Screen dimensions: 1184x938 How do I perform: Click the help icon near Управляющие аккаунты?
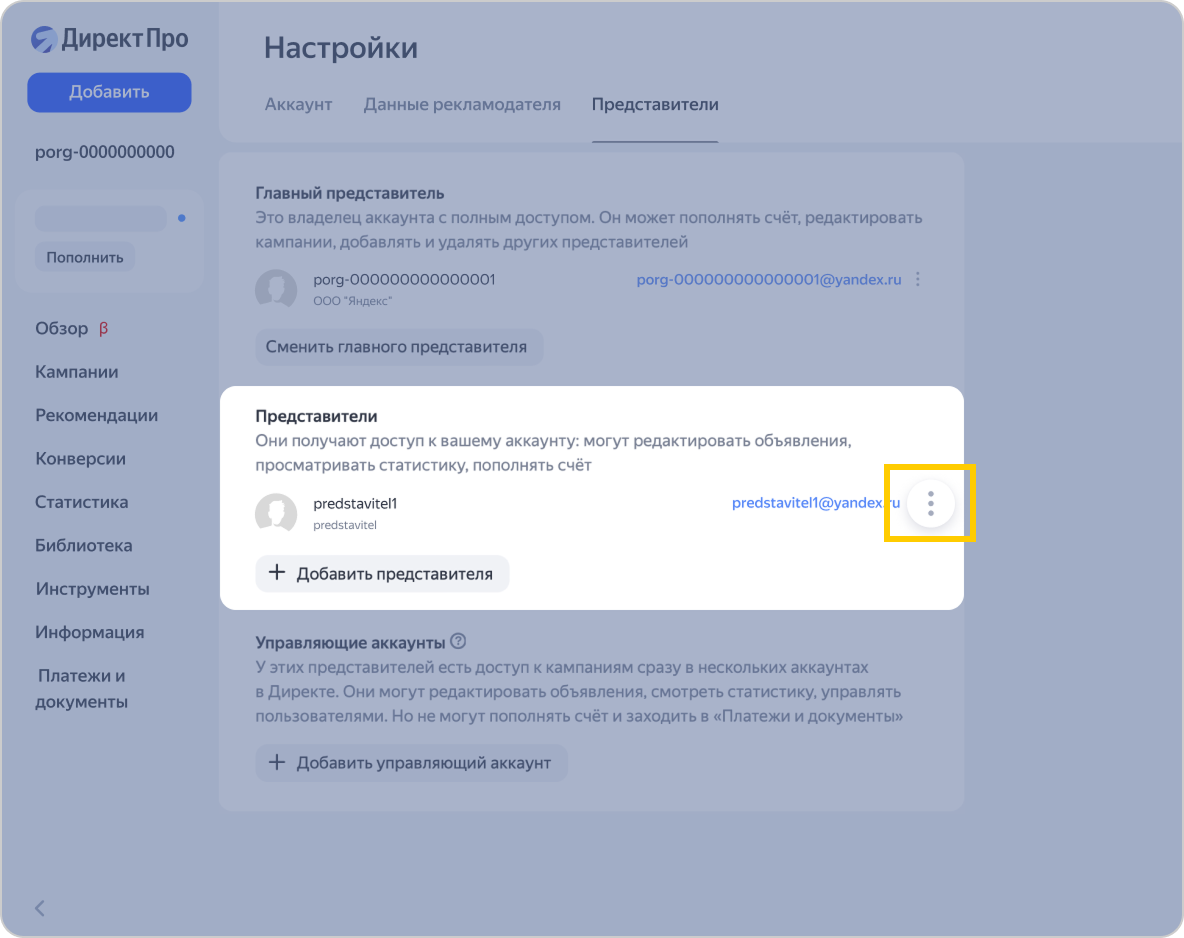(x=459, y=642)
